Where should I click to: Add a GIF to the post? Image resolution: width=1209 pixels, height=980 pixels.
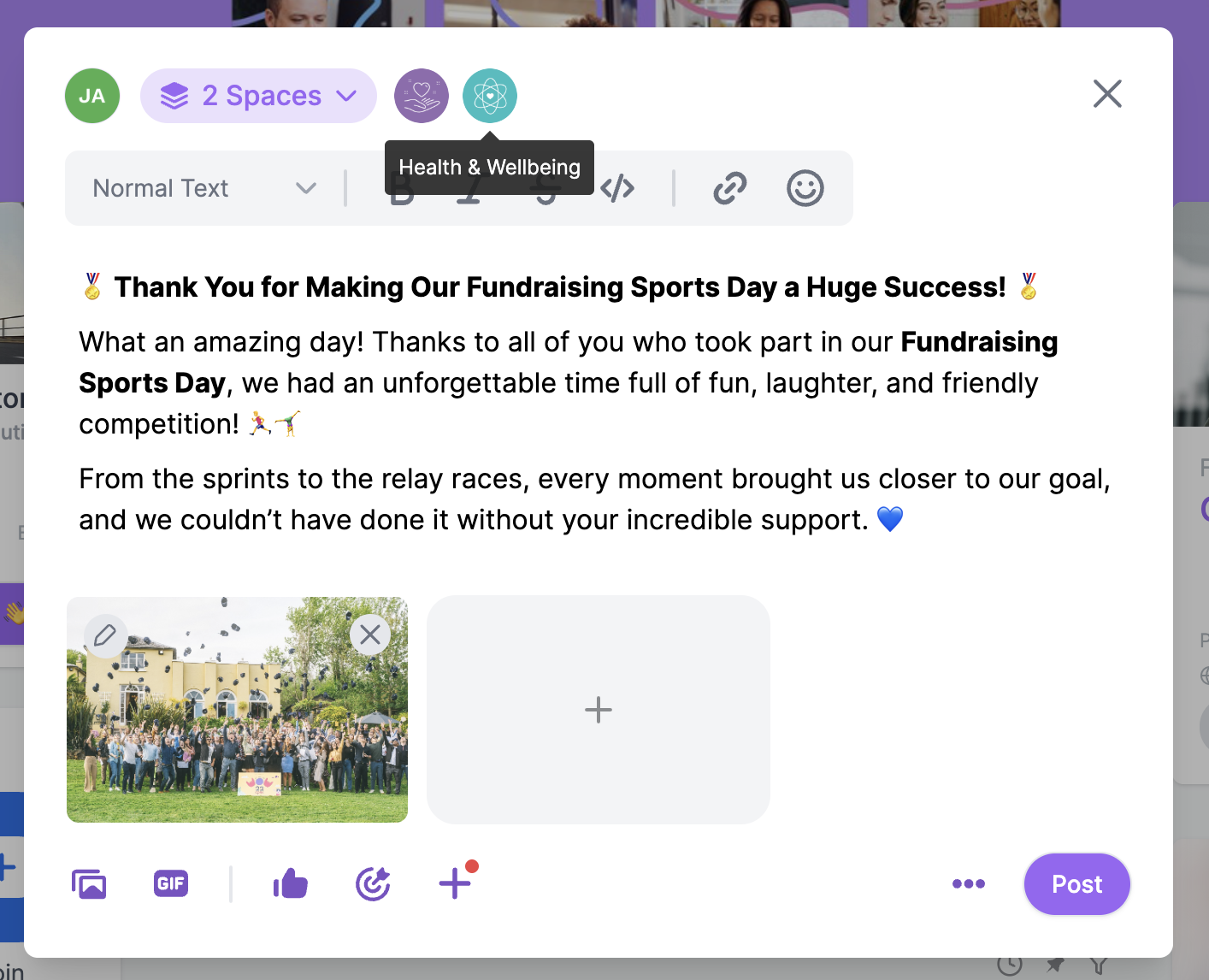pyautogui.click(x=171, y=883)
